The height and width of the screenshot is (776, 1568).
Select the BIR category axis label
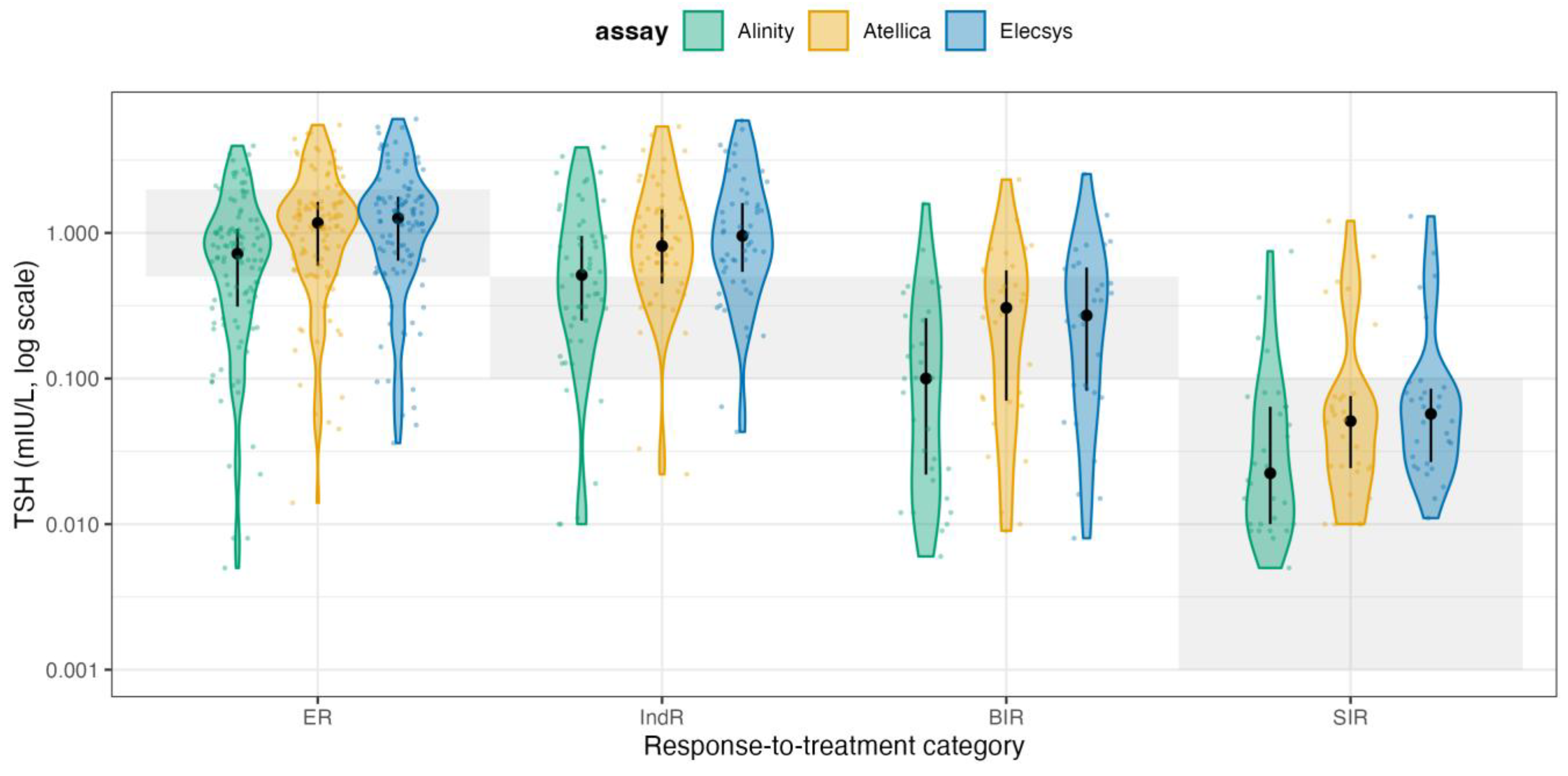click(x=1006, y=718)
